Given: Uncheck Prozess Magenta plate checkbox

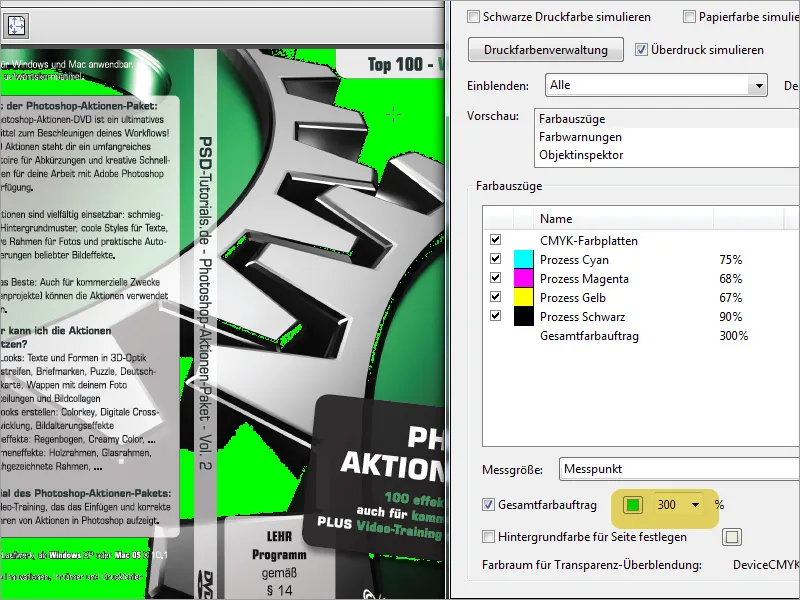Looking at the screenshot, I should pos(495,277).
